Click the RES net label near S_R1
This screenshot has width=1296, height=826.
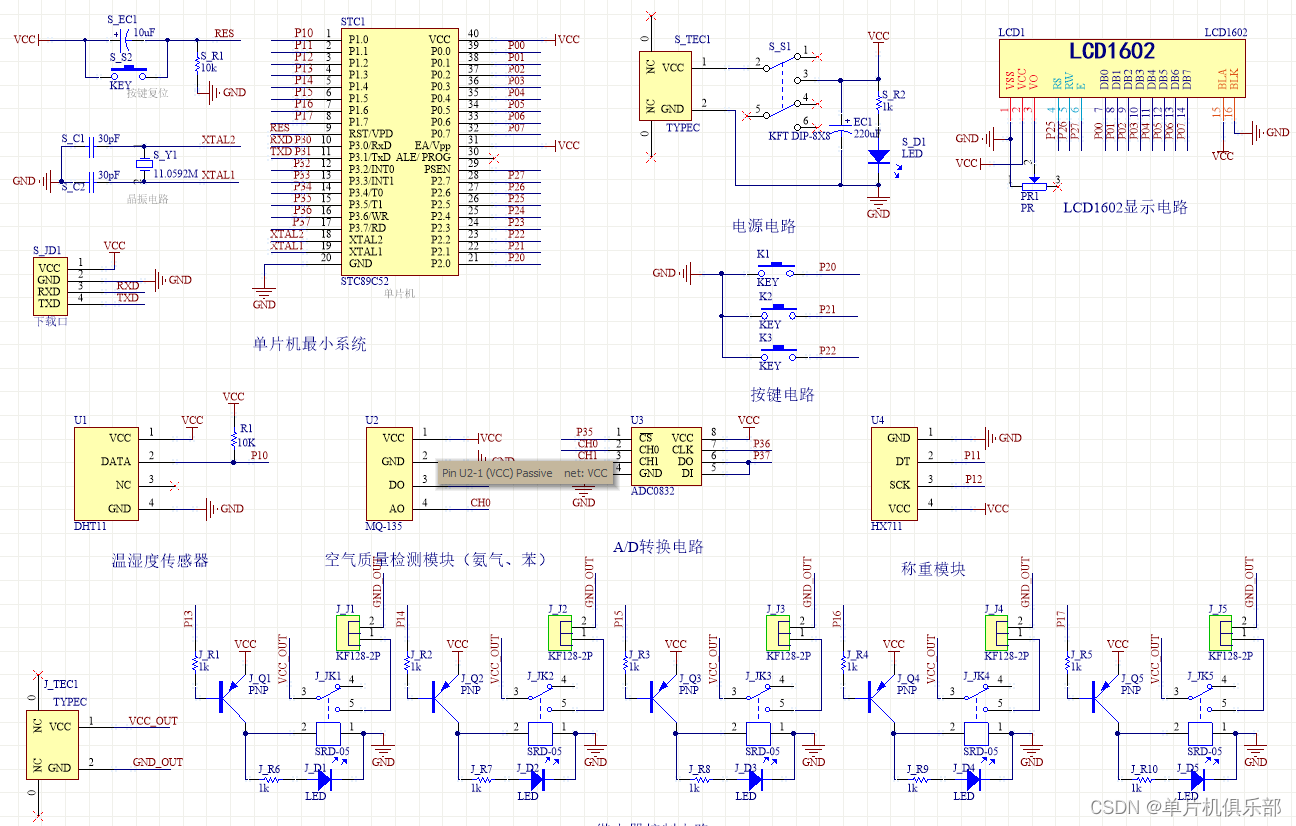coord(225,34)
